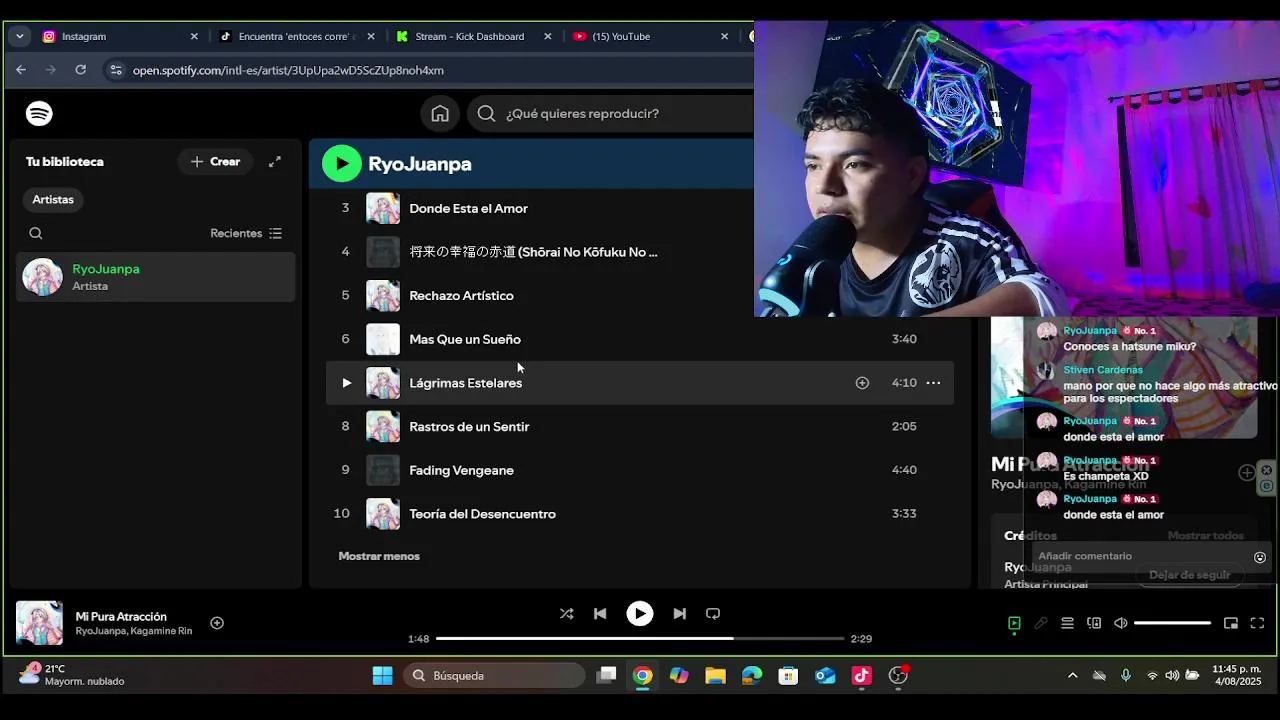This screenshot has width=1280, height=720.
Task: Enter fullscreen mode in the Spotify player
Action: (x=1257, y=623)
